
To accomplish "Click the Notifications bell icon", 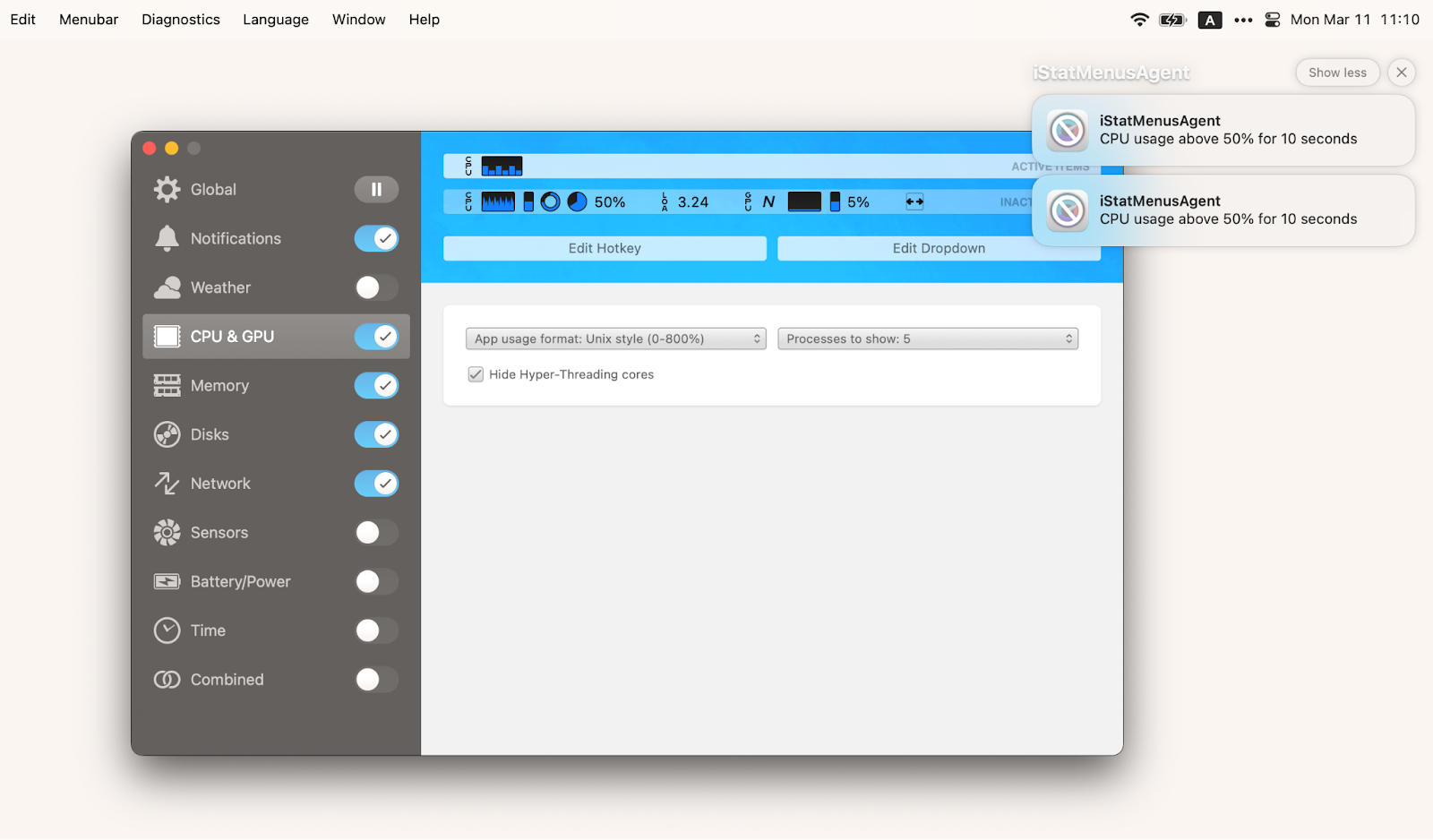I will click(x=167, y=238).
